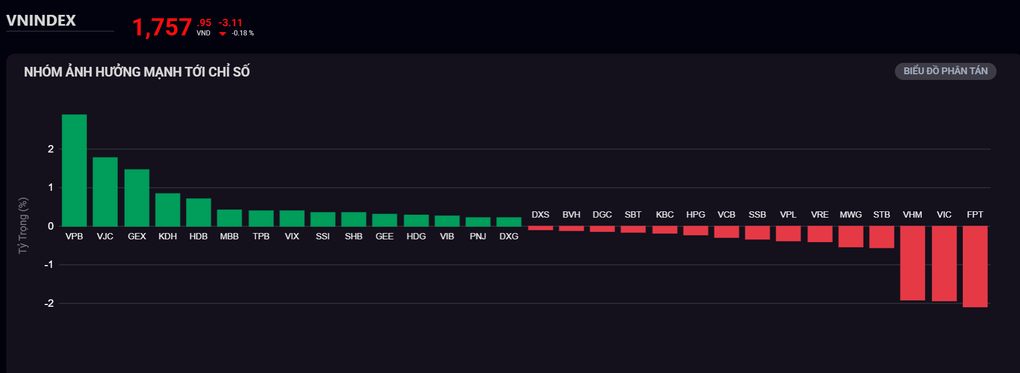Click the DXG bar

click(x=509, y=221)
